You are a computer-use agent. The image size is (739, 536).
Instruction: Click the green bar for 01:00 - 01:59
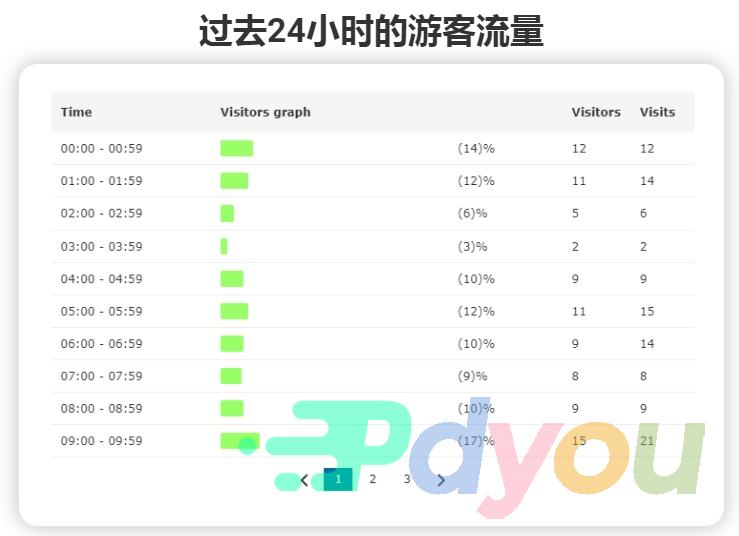(234, 181)
